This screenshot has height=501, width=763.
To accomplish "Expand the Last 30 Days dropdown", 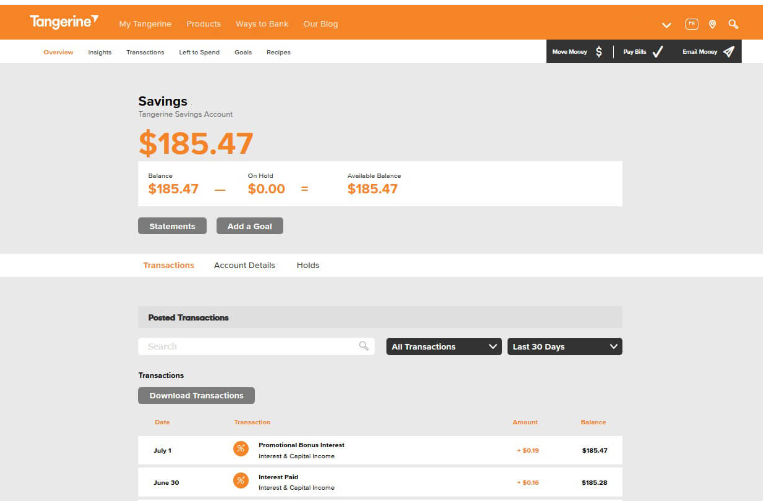I will coord(564,346).
